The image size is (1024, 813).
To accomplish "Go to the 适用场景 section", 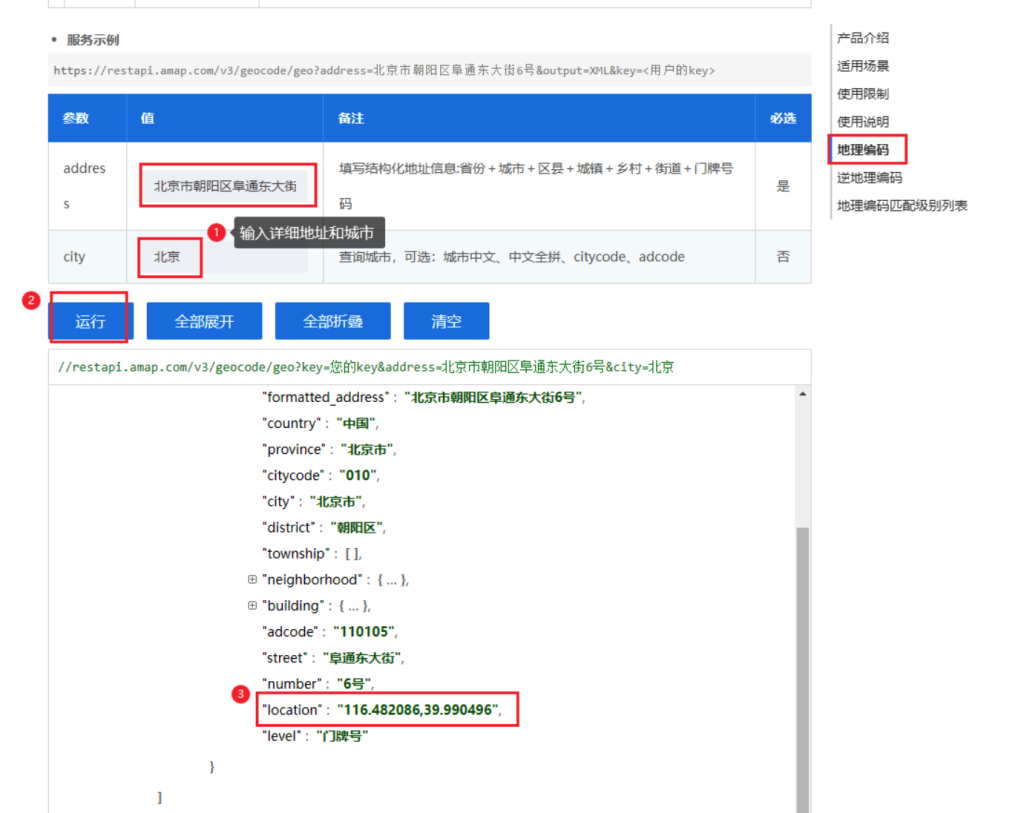I will coord(862,66).
